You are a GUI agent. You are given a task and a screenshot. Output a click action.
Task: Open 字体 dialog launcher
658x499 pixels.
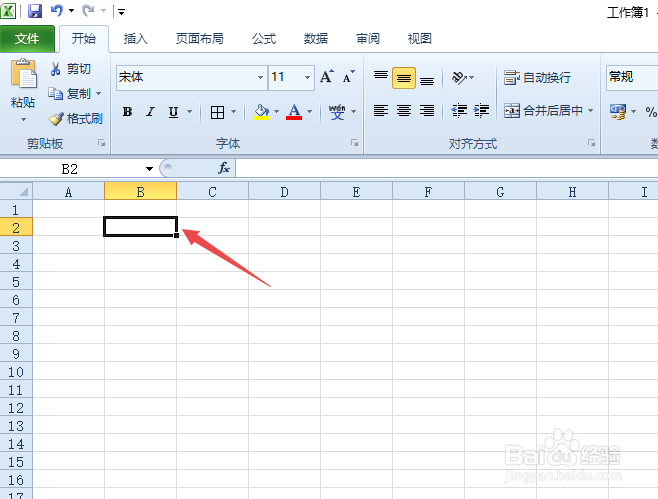(355, 143)
